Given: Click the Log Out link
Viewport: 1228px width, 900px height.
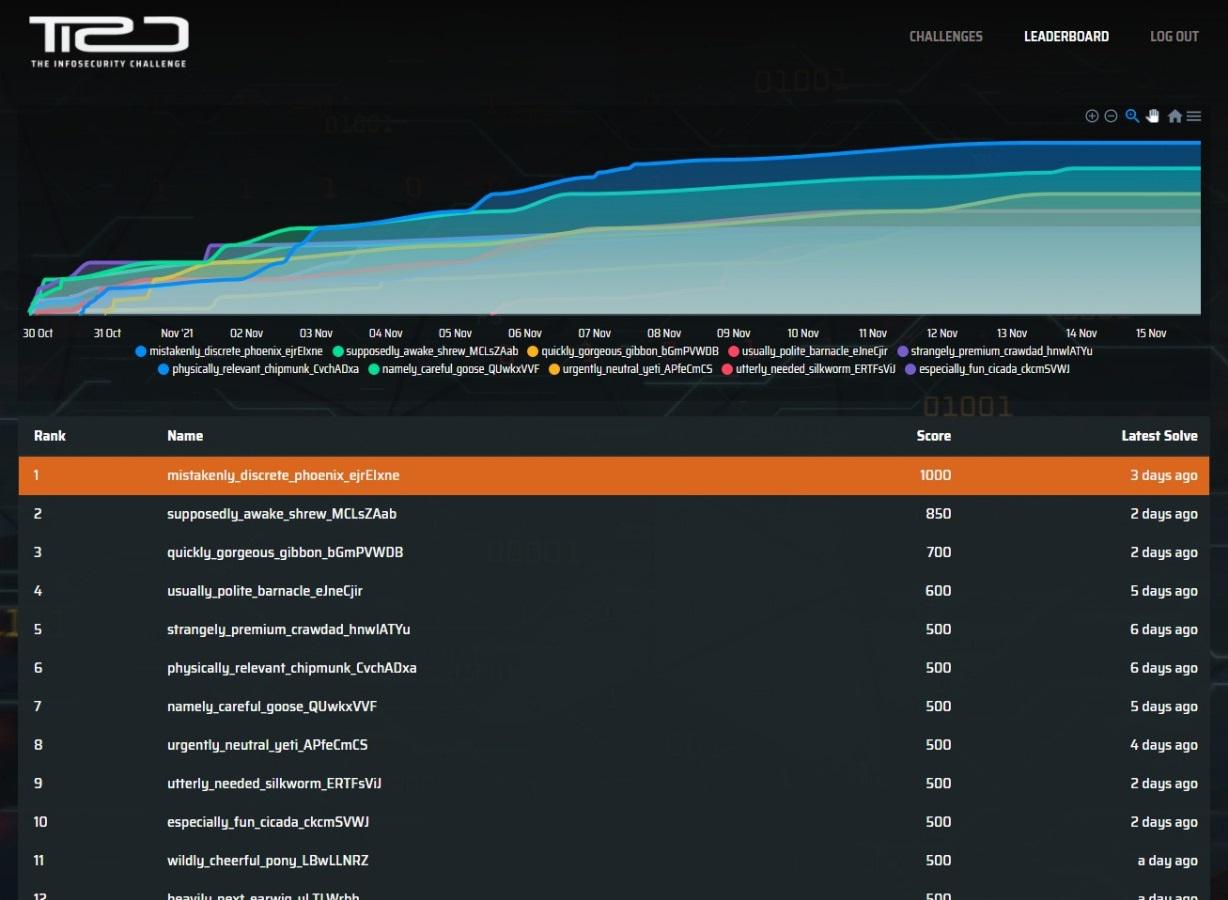Looking at the screenshot, I should point(1174,36).
